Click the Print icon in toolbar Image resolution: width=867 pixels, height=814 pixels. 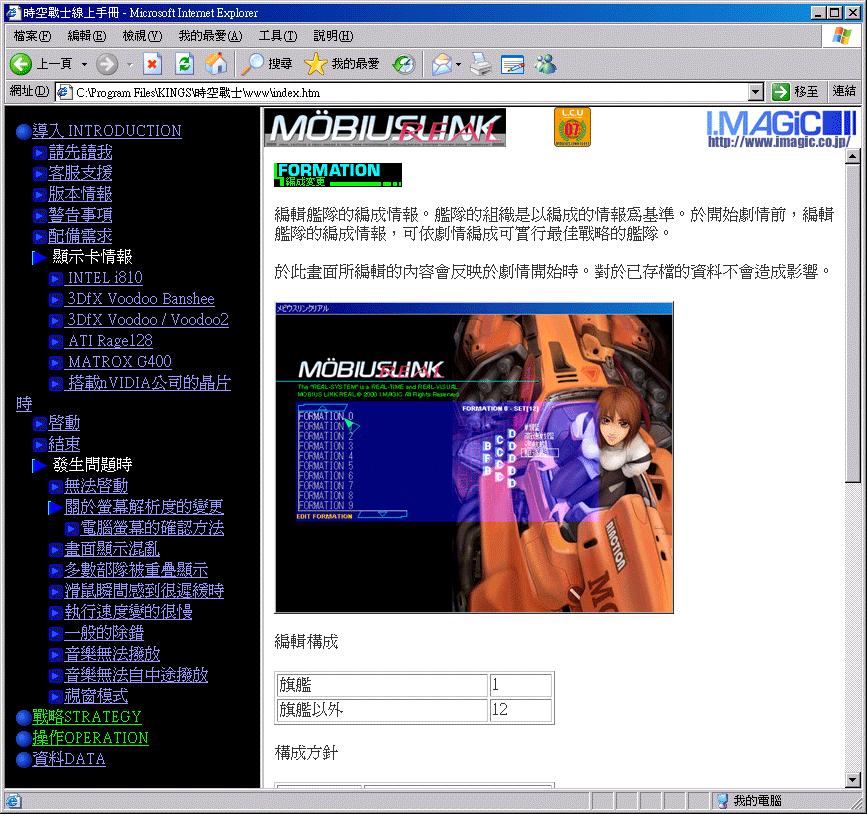point(481,64)
